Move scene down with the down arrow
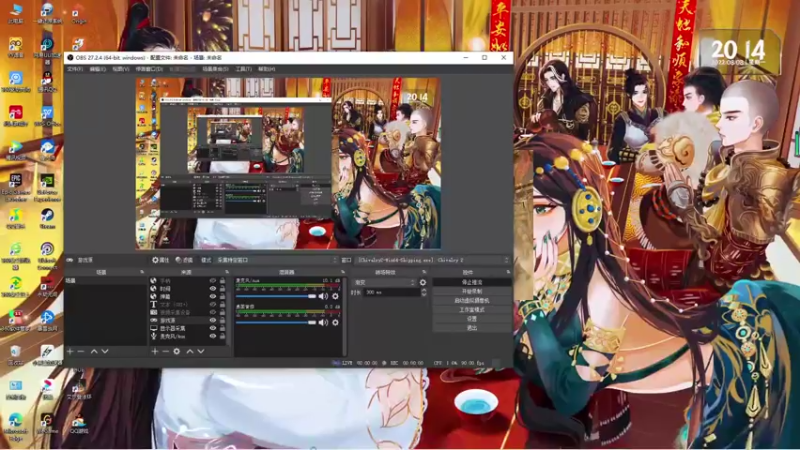The image size is (800, 450). pyautogui.click(x=105, y=352)
